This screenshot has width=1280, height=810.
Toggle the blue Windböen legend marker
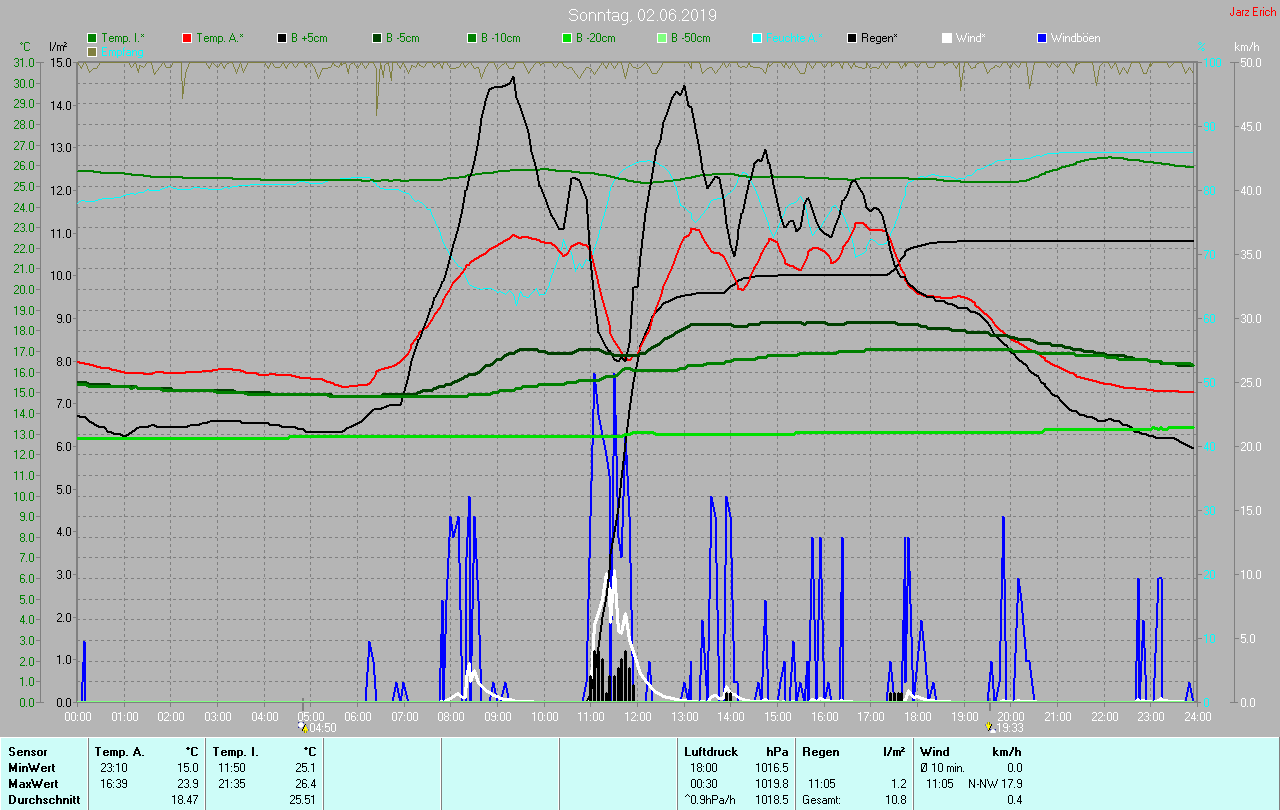coord(1042,38)
